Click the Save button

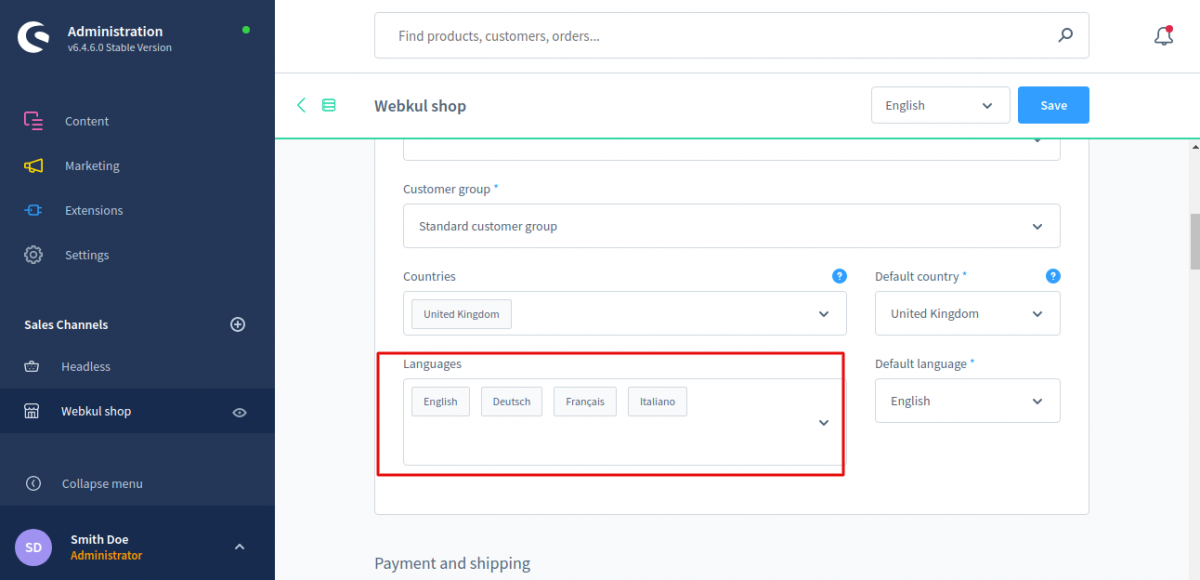1053,105
